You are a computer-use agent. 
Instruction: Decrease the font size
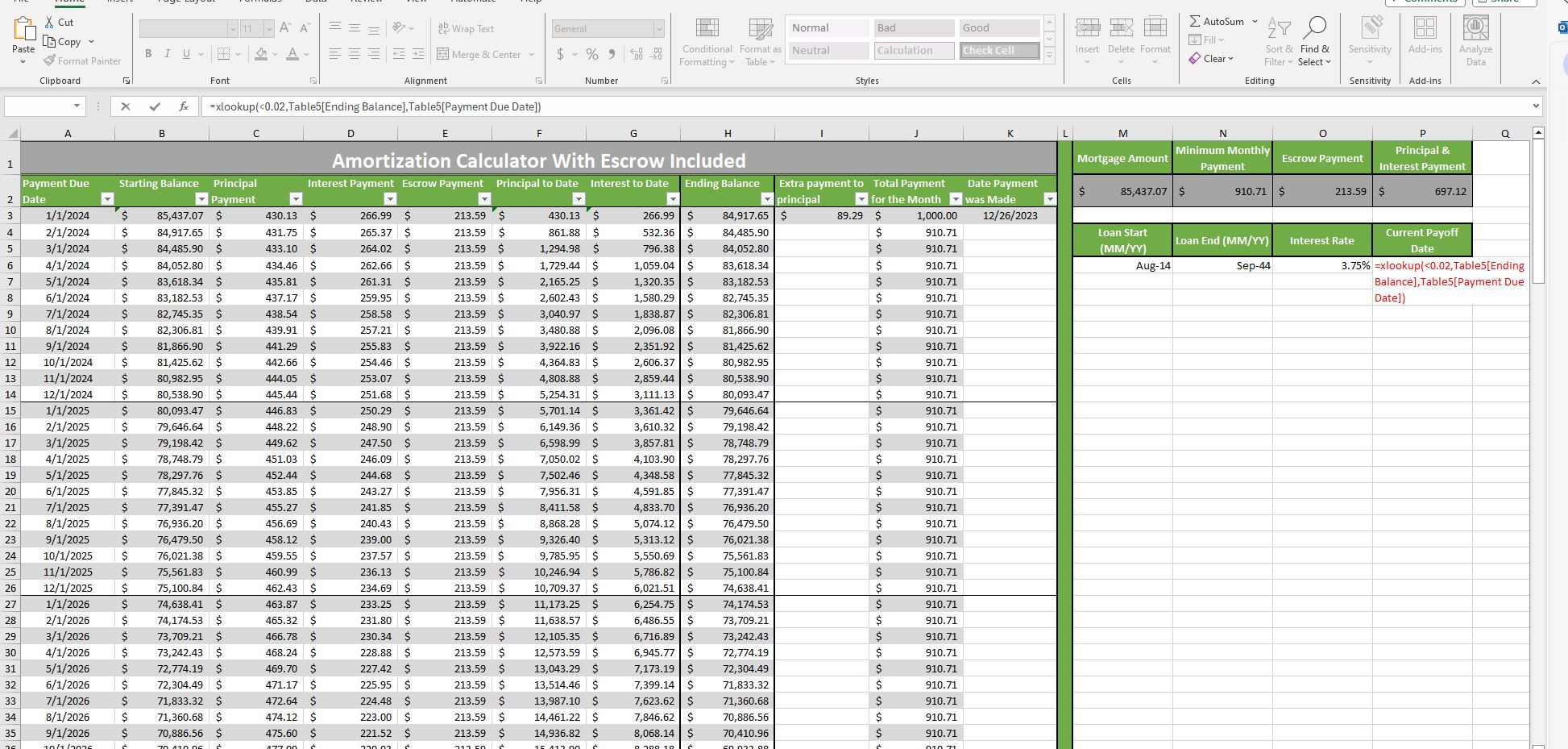point(305,28)
